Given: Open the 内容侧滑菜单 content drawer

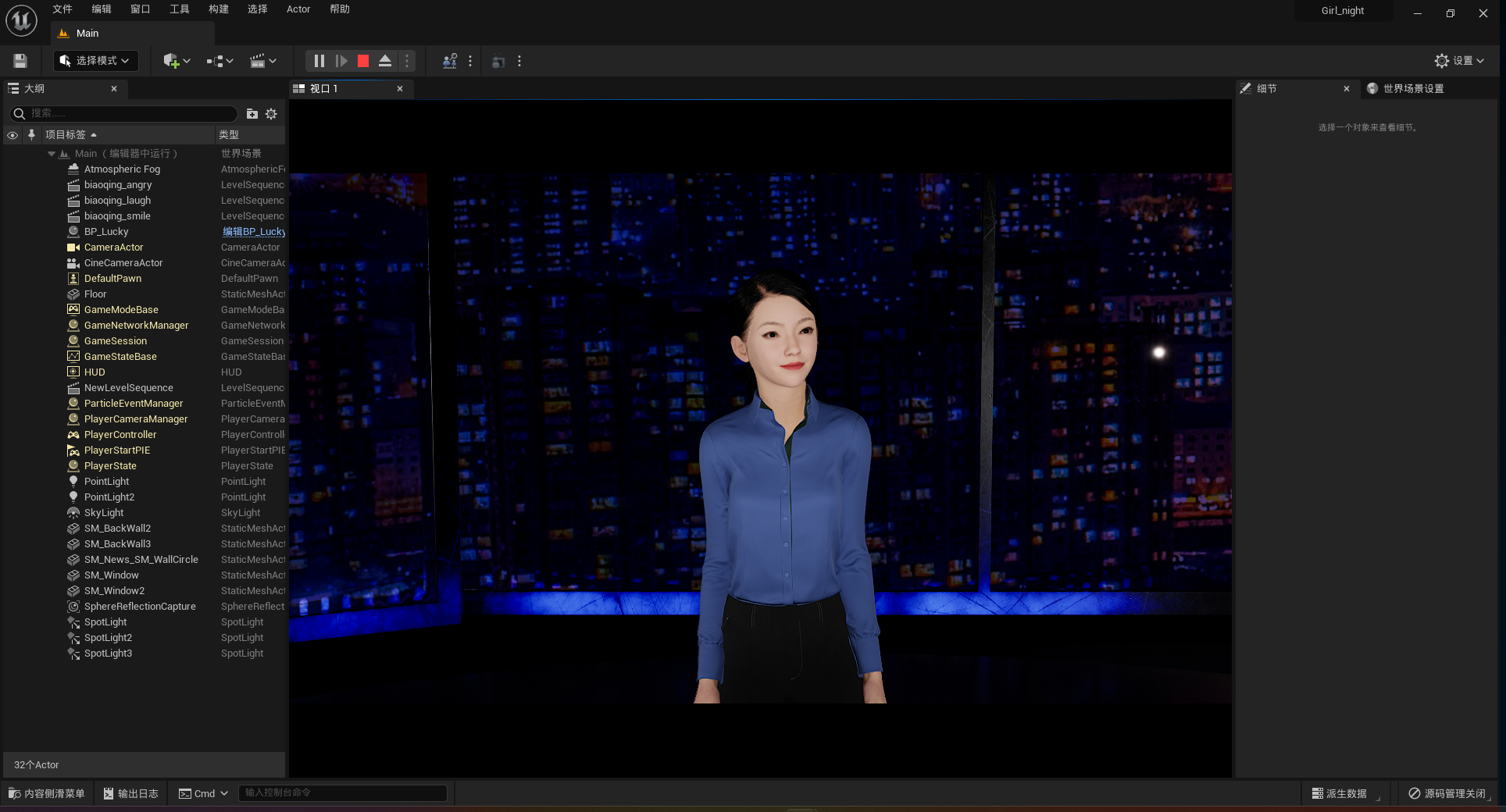Looking at the screenshot, I should click(47, 793).
